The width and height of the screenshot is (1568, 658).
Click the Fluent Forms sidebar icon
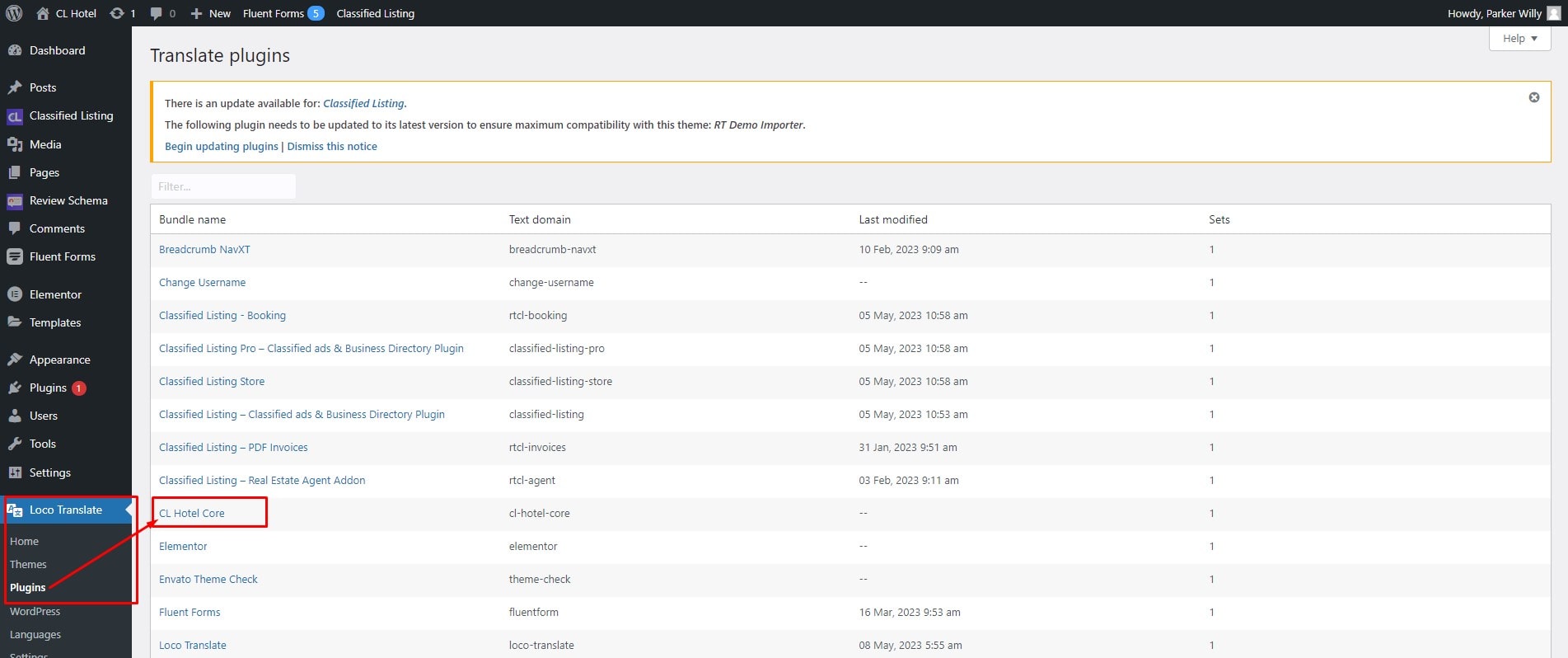coord(14,256)
